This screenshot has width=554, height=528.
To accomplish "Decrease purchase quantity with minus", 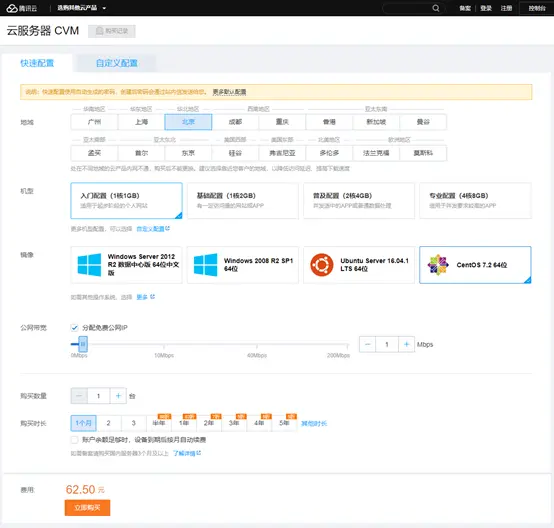I will coord(79,396).
